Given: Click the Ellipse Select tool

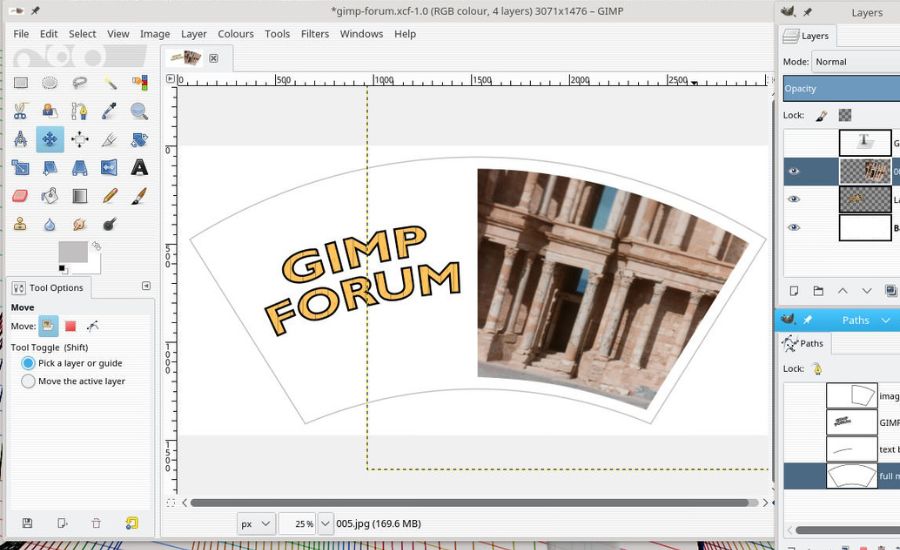Looking at the screenshot, I should pyautogui.click(x=50, y=83).
